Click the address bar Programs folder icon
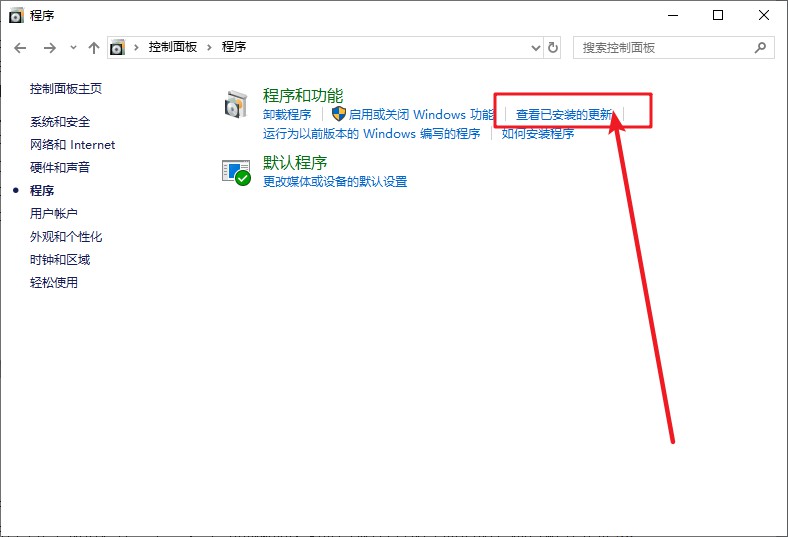The height and width of the screenshot is (537, 788). pos(117,47)
